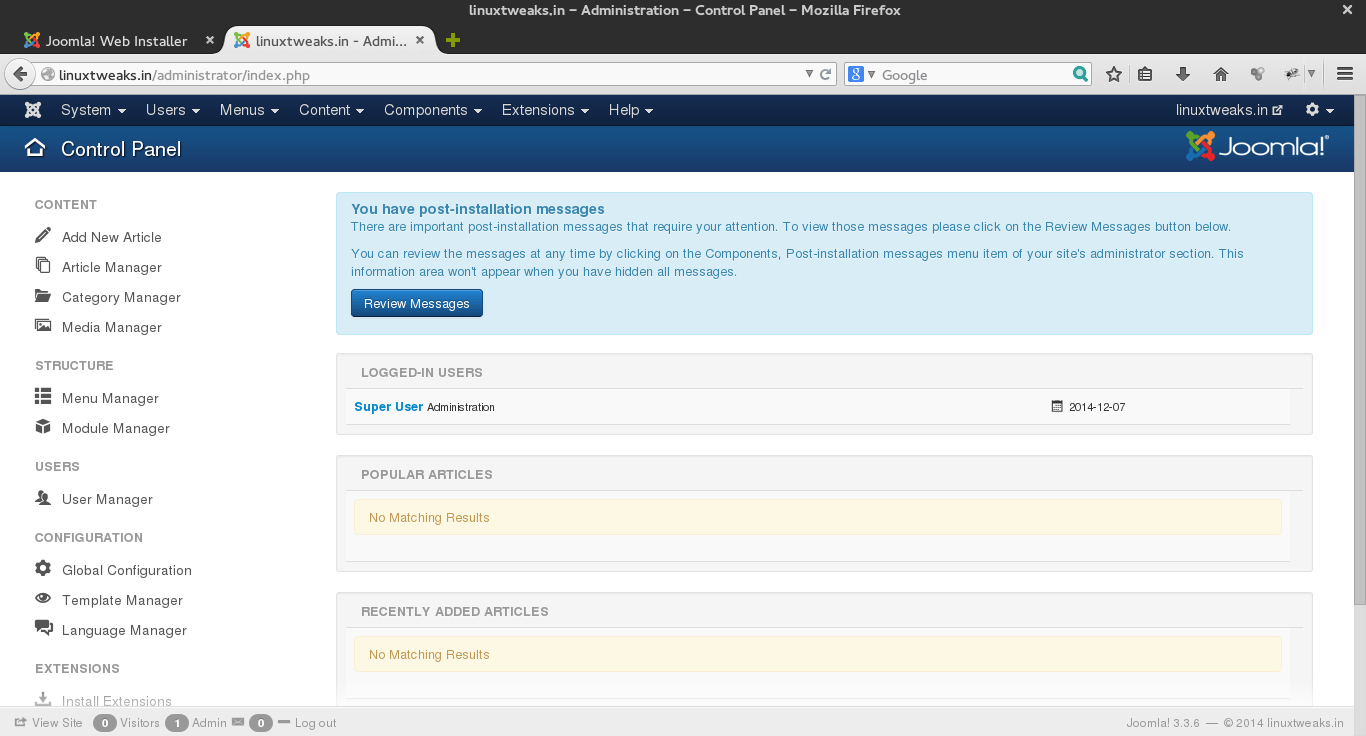Click the Language Manager icon

pyautogui.click(x=42, y=629)
